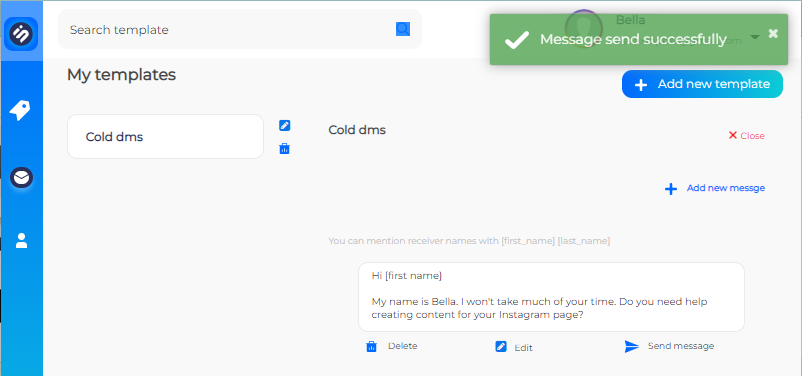The width and height of the screenshot is (802, 376).
Task: Click checkmark icon in success notification
Action: point(517,40)
